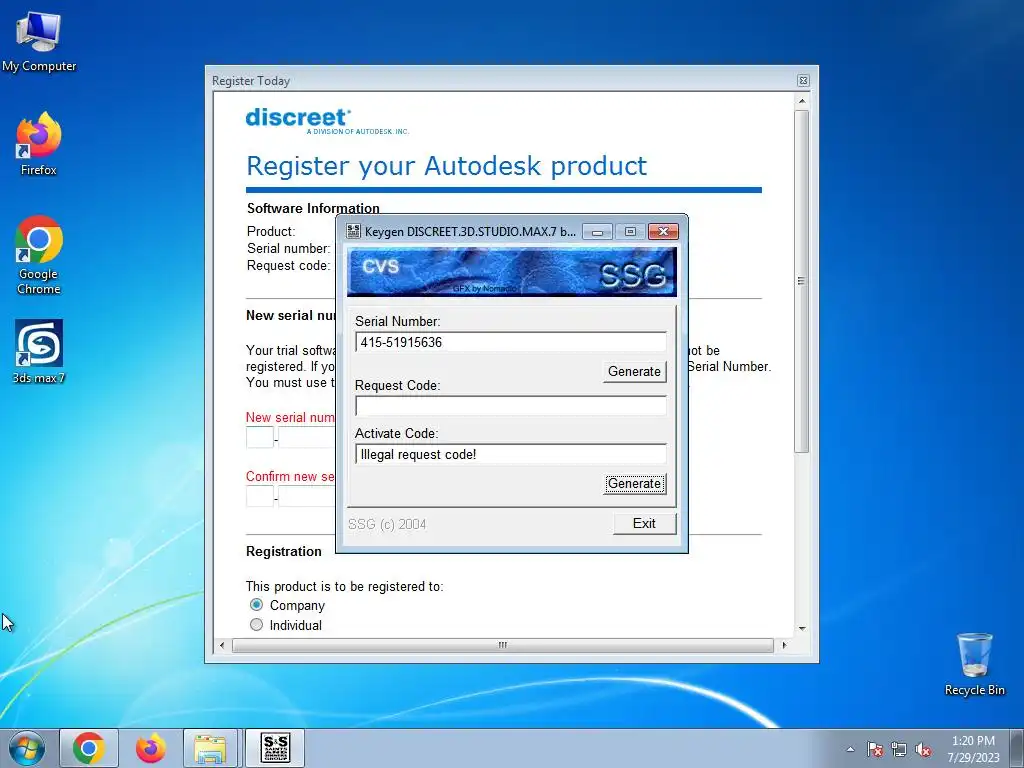1024x768 pixels.
Task: Open the Firefox icon in the taskbar
Action: [150, 748]
